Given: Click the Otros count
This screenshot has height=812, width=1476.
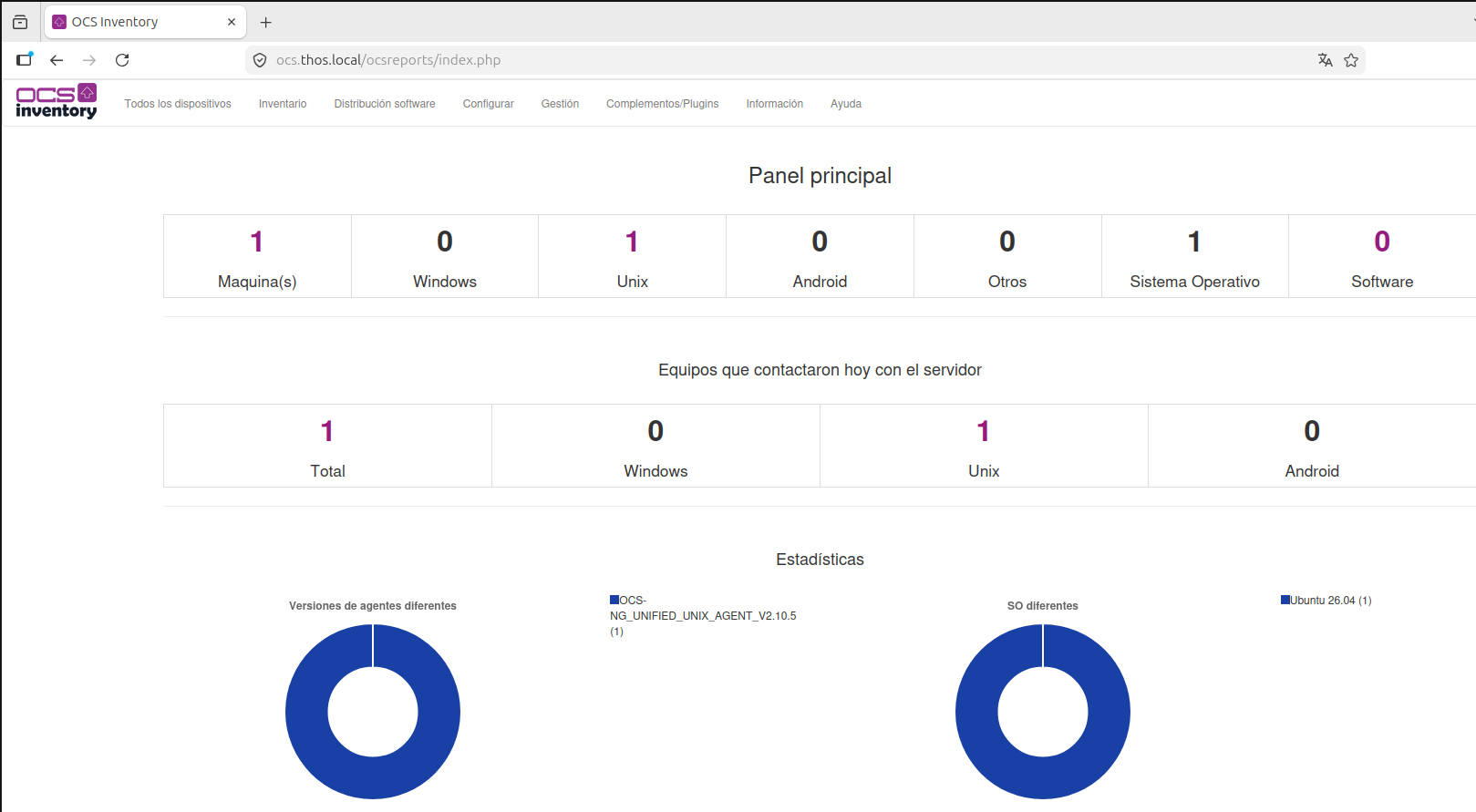Looking at the screenshot, I should point(1007,242).
